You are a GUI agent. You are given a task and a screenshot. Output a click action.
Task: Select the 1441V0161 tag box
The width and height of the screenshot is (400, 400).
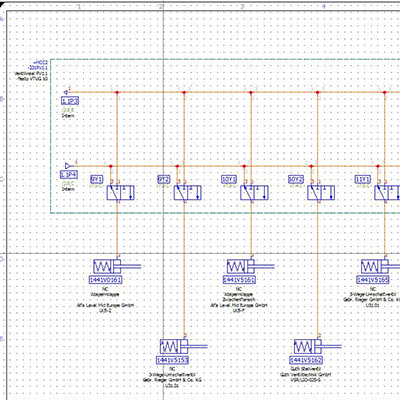[x=105, y=280]
